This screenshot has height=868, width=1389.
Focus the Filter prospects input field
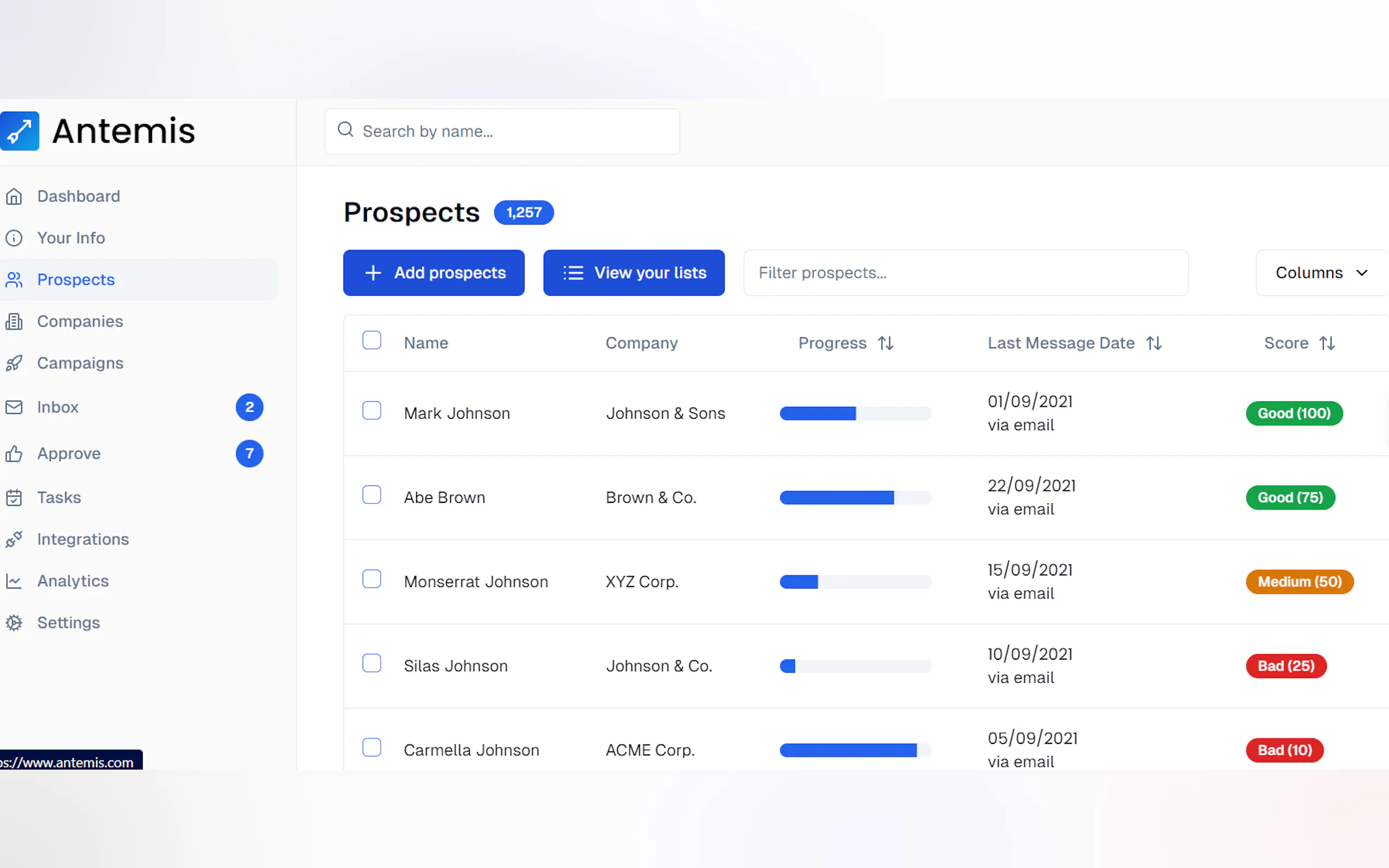tap(965, 273)
